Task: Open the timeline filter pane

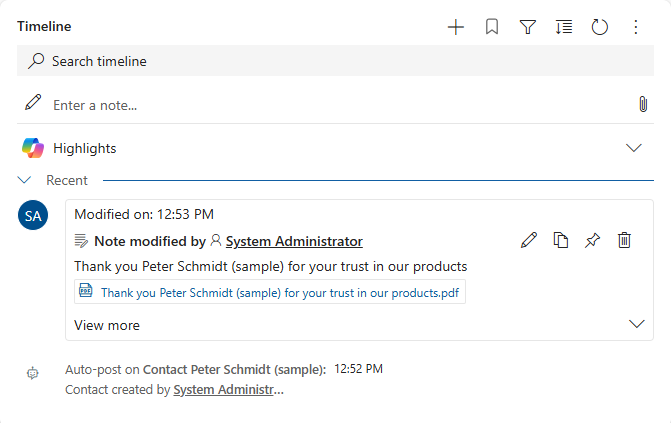Action: tap(528, 27)
